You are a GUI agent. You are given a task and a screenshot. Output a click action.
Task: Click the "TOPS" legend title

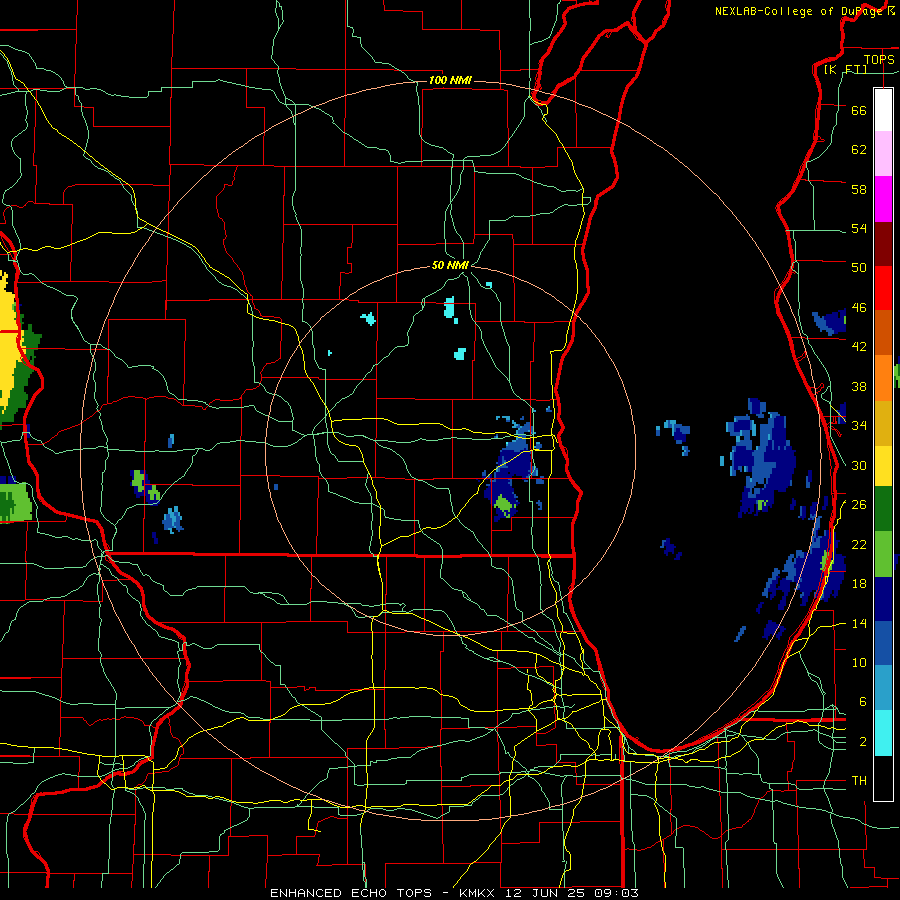point(879,59)
